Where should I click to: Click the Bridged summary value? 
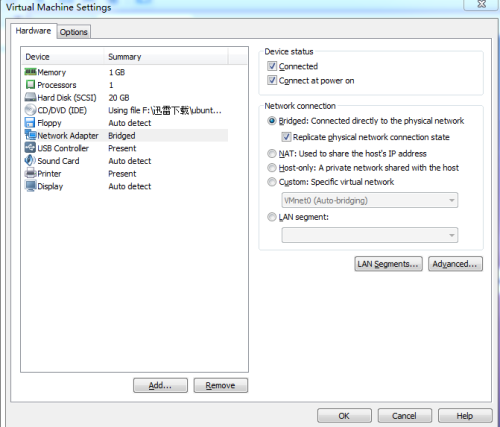tap(122, 136)
